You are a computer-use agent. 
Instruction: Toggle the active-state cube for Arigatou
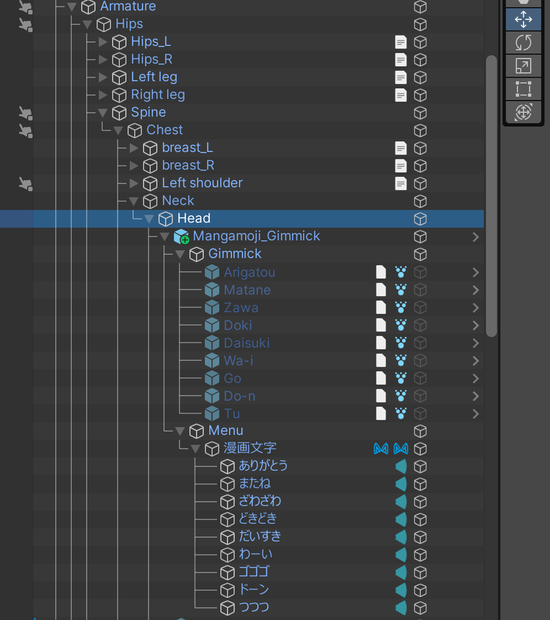(420, 272)
